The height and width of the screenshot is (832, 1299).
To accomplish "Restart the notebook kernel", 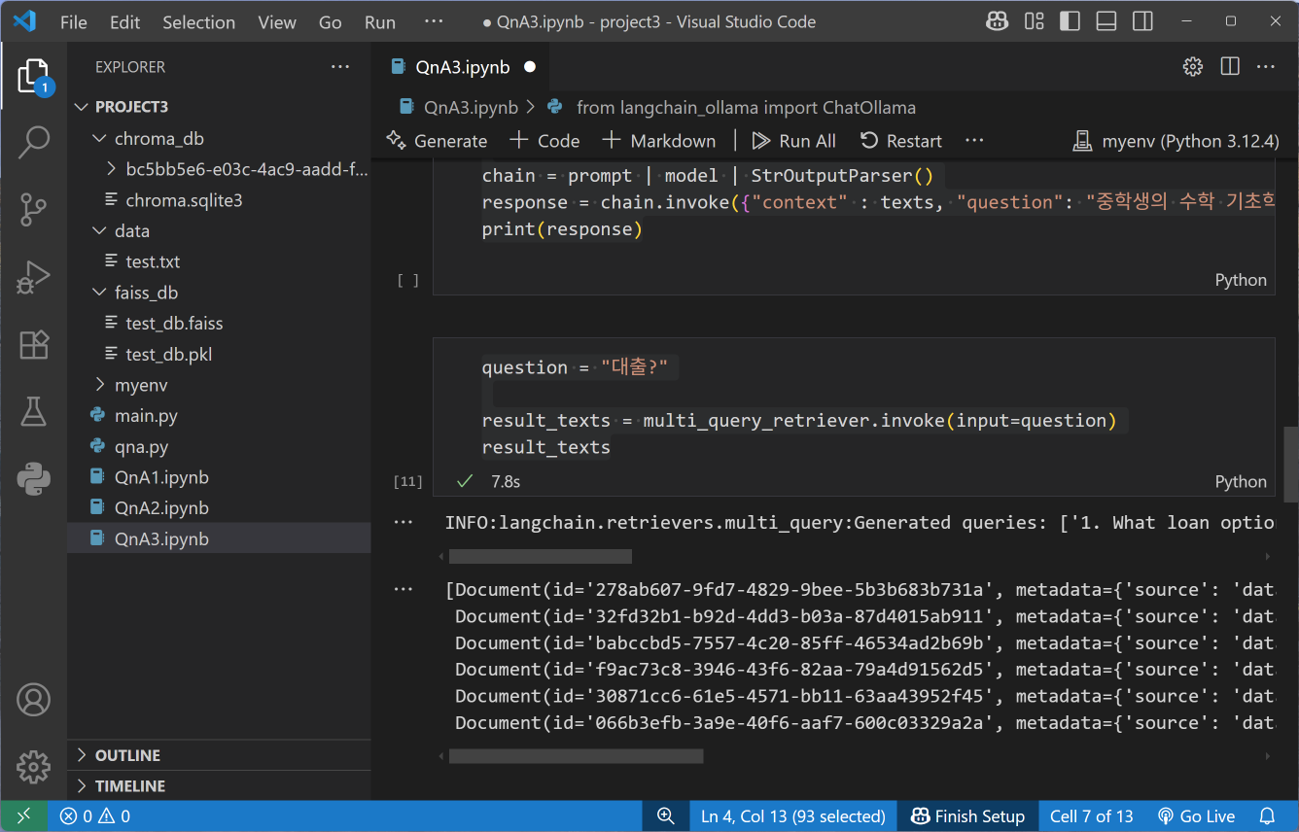I will click(x=901, y=141).
